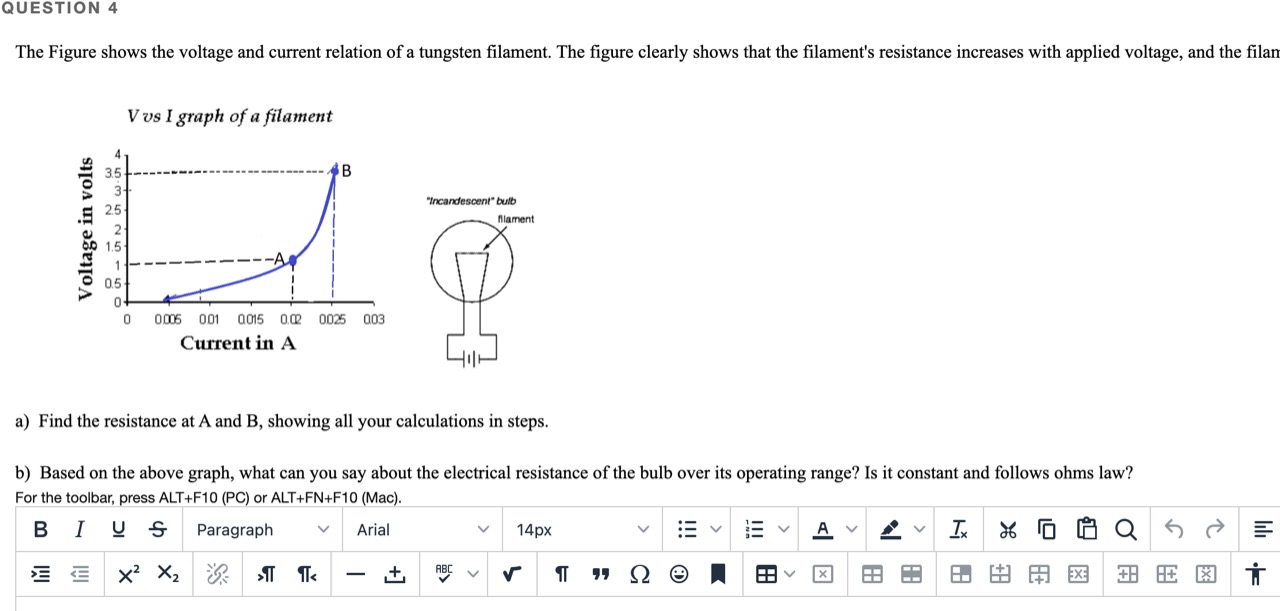Undo the last edit

coord(1175,529)
